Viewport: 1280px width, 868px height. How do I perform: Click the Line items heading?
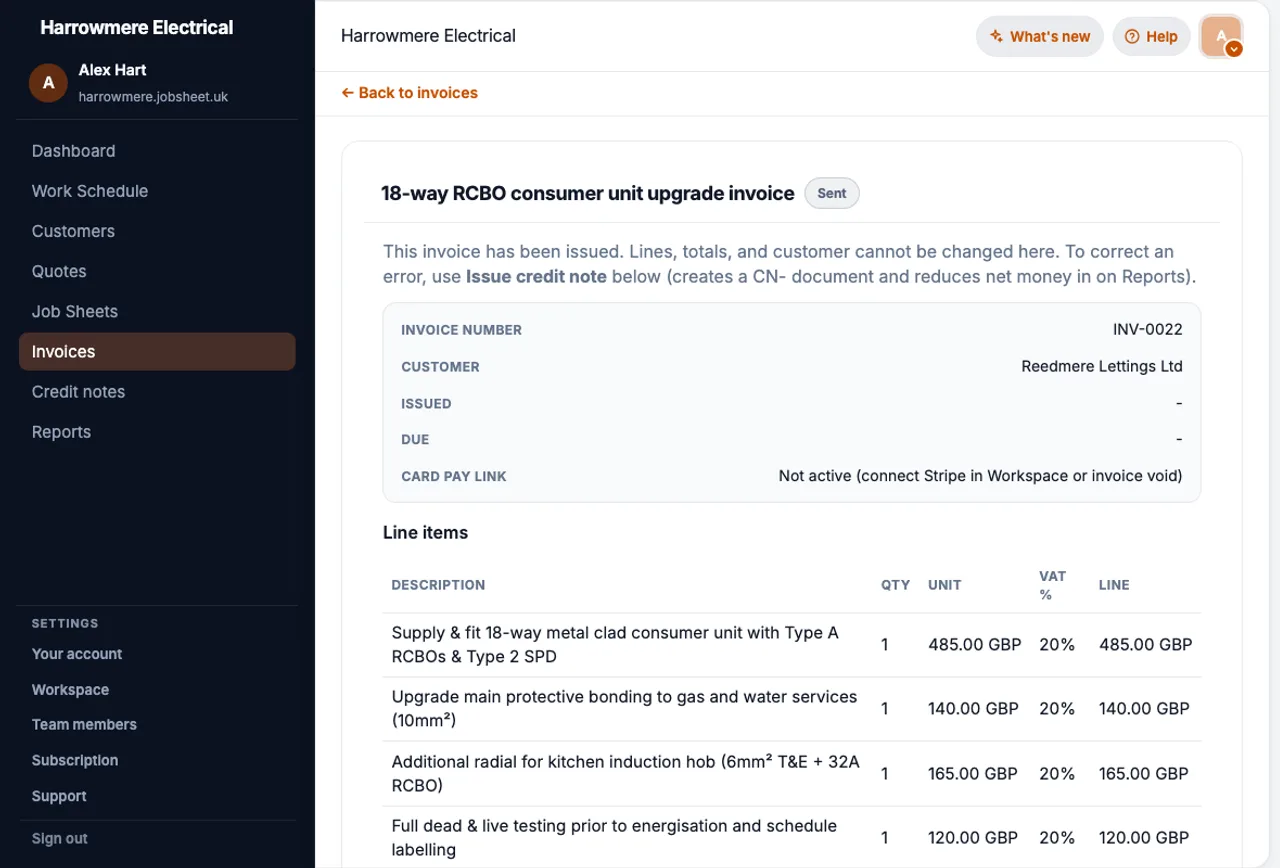pyautogui.click(x=425, y=533)
